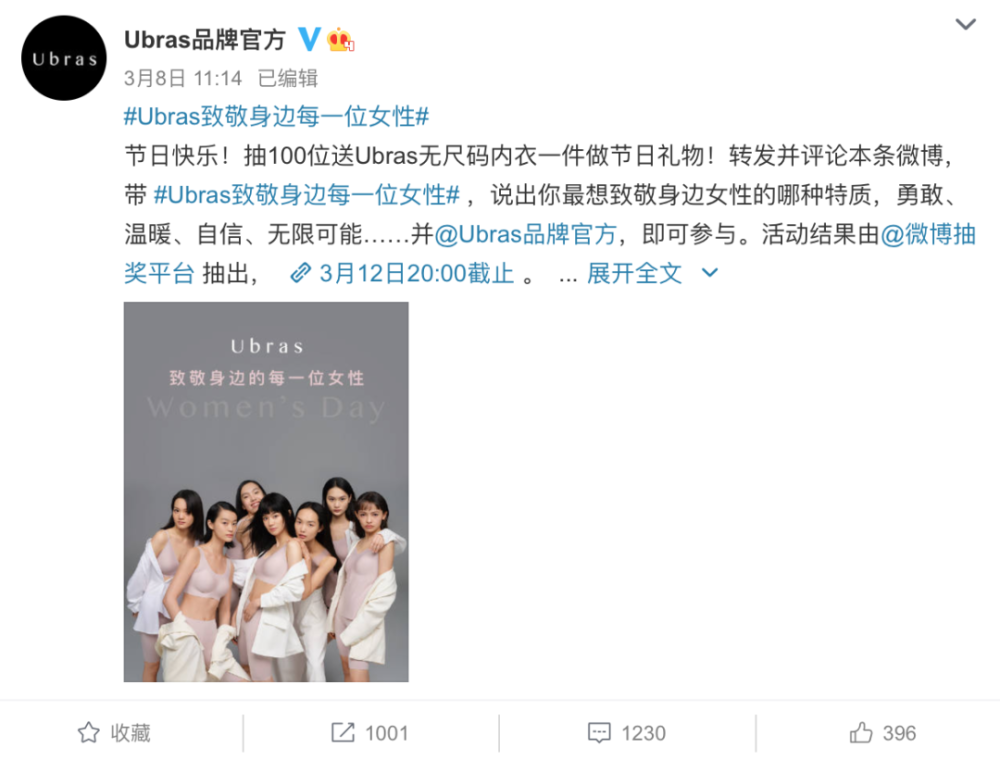
Task: Open the hashtag #Ubras致敬身边每一位女性# title link
Action: pos(276,117)
